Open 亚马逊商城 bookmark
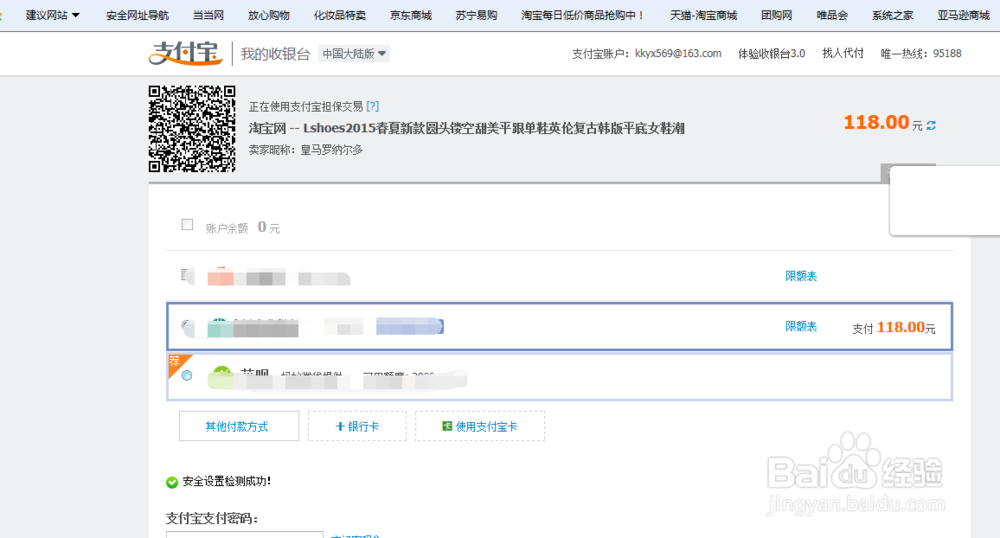 (x=963, y=15)
